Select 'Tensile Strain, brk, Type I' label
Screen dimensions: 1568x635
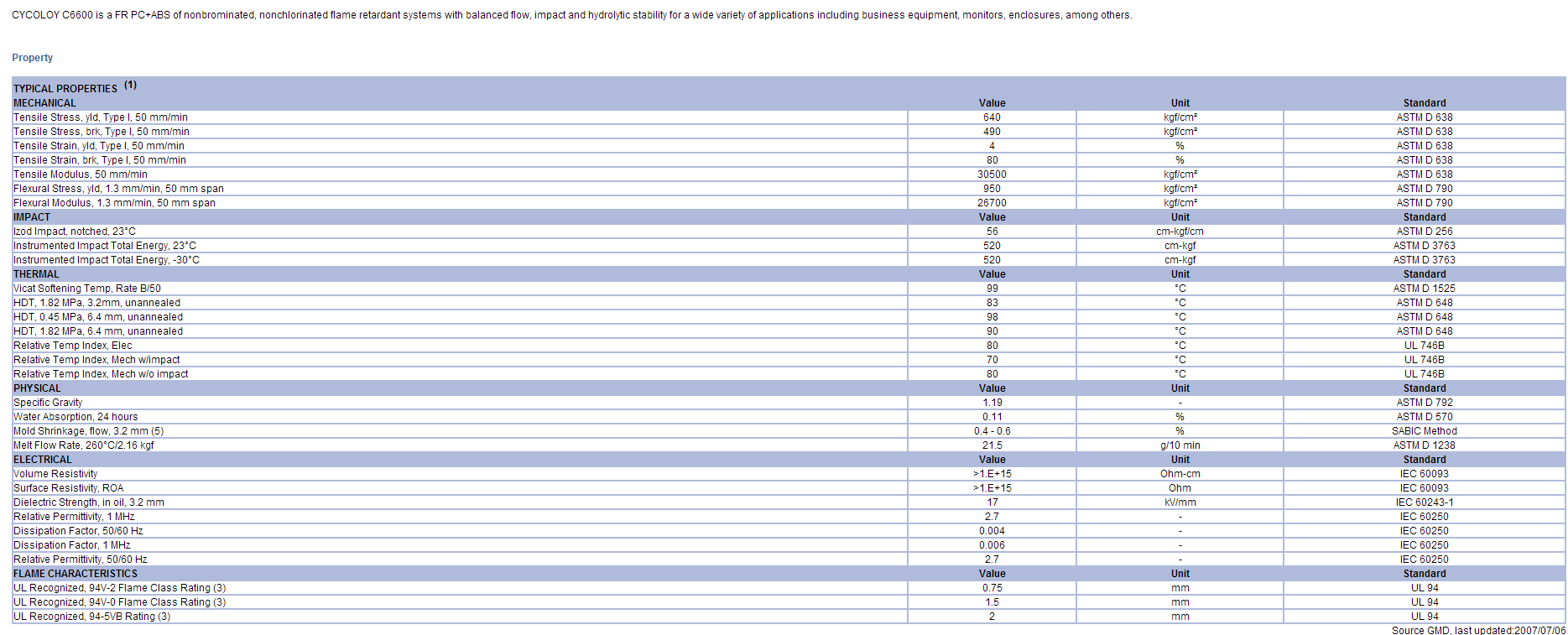coord(100,160)
